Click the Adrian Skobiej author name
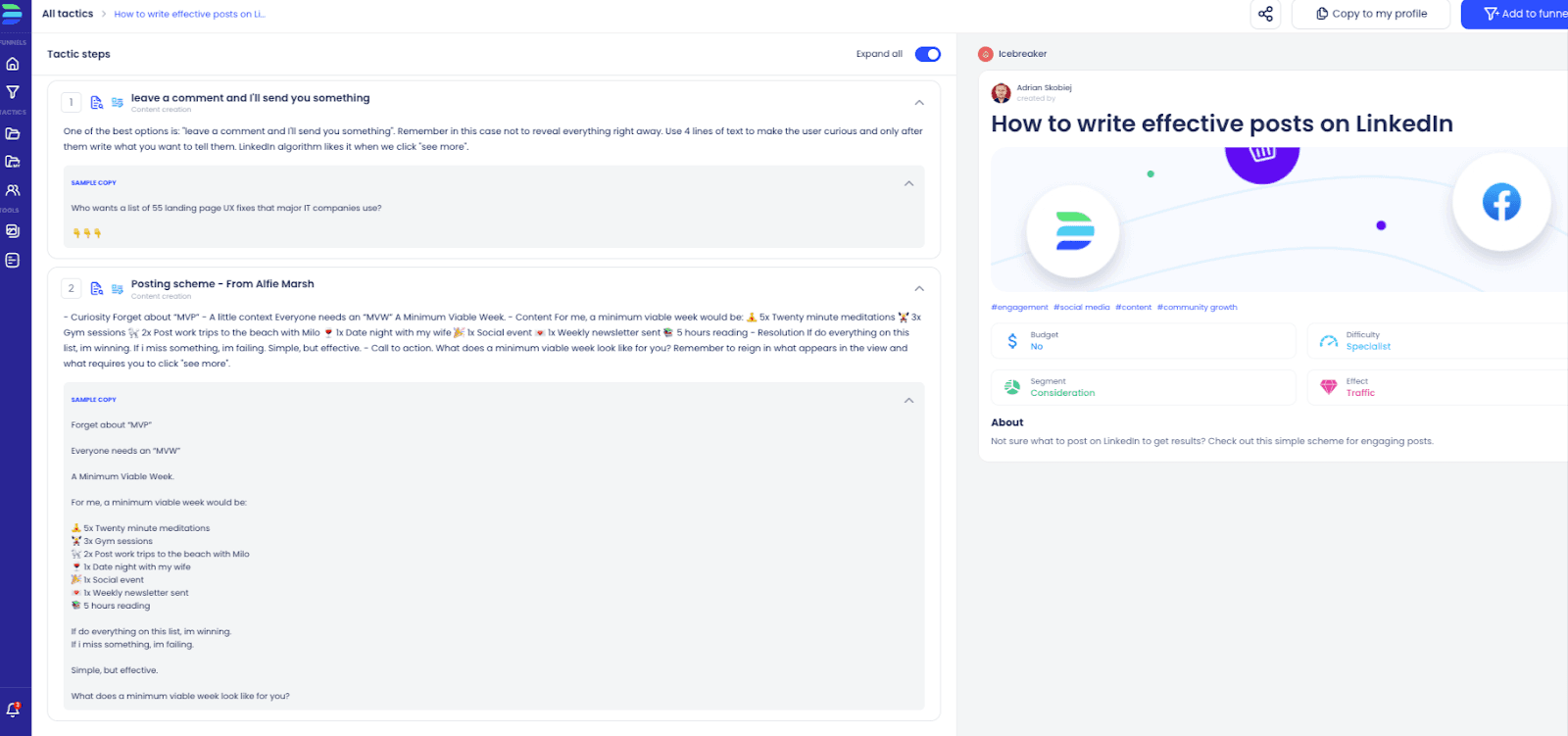The width and height of the screenshot is (1568, 736). [x=1044, y=88]
